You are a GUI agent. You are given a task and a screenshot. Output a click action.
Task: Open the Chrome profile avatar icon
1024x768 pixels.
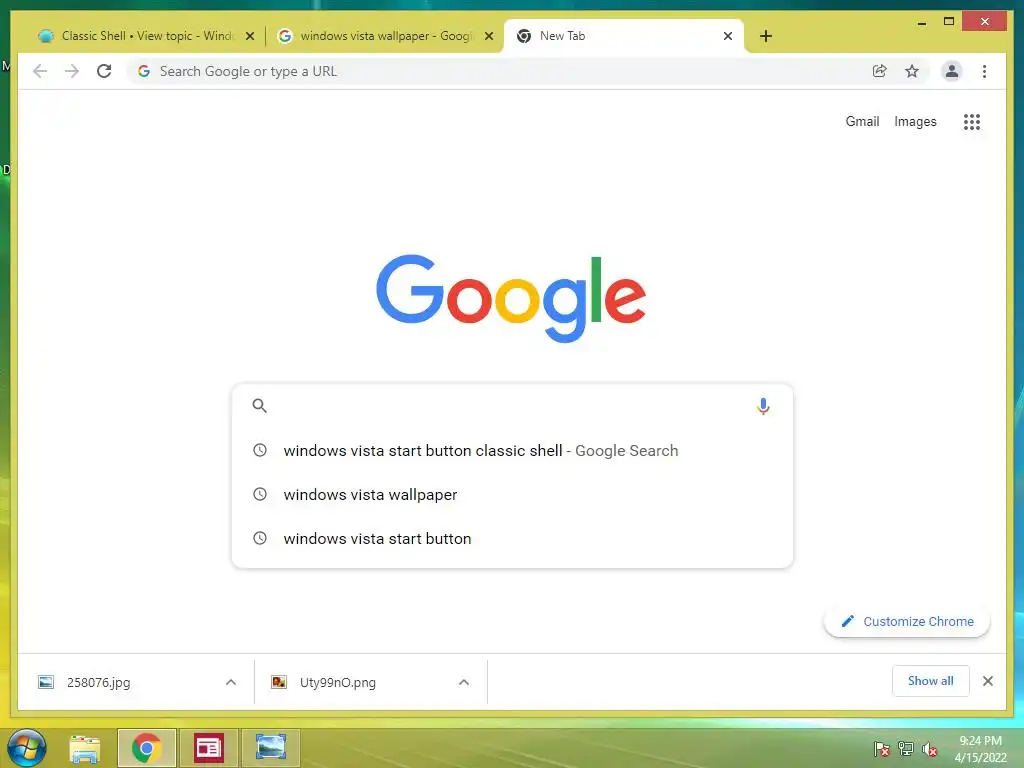tap(952, 71)
